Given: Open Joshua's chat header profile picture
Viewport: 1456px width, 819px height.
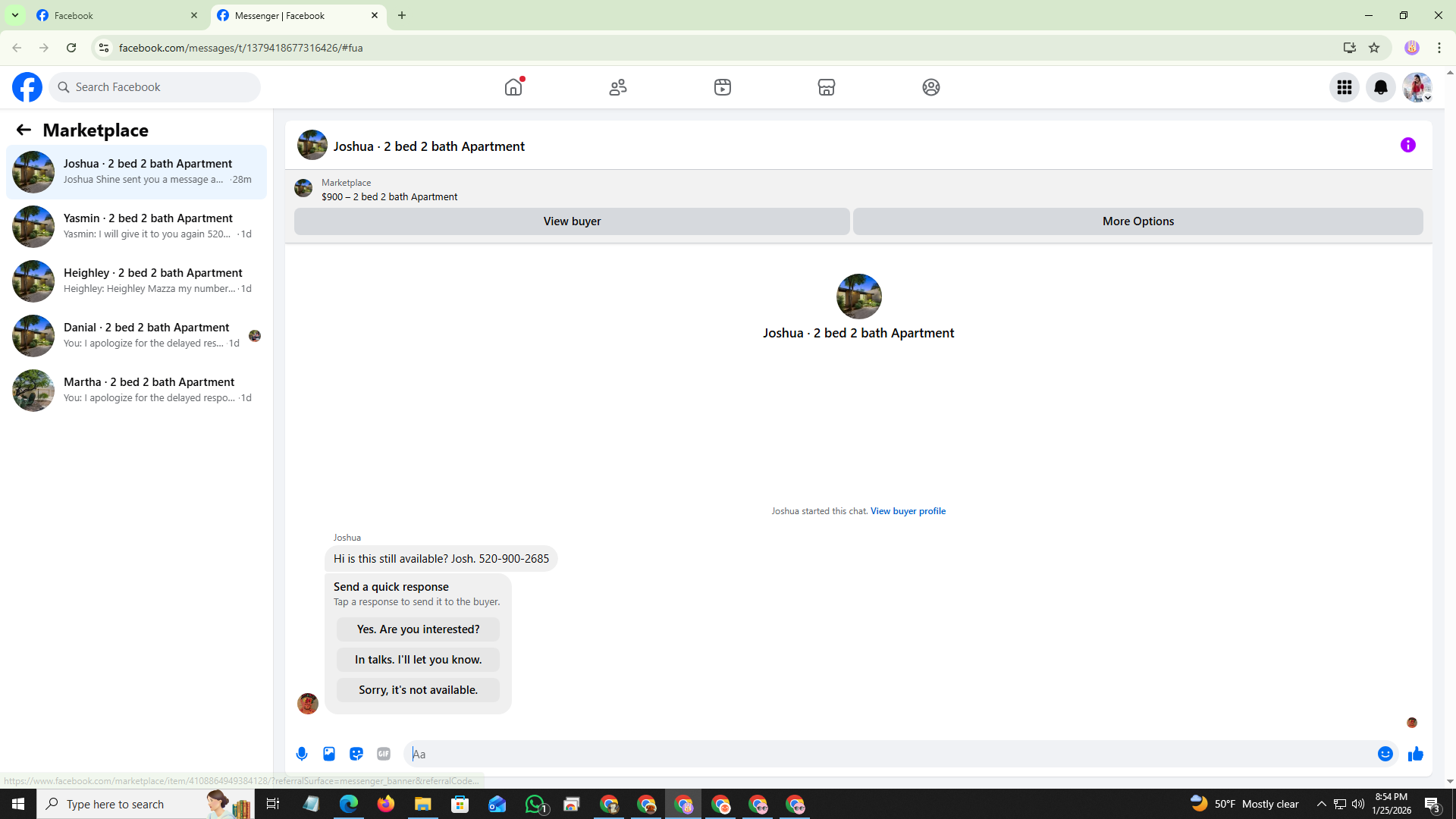Looking at the screenshot, I should [x=312, y=145].
